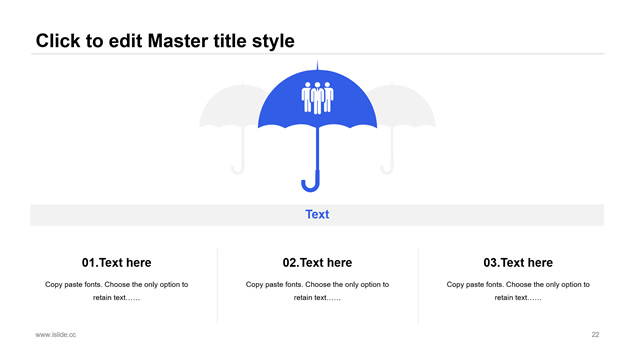Select the '03.Text here' heading
Image resolution: width=635 pixels, height=361 pixels.
coord(518,263)
